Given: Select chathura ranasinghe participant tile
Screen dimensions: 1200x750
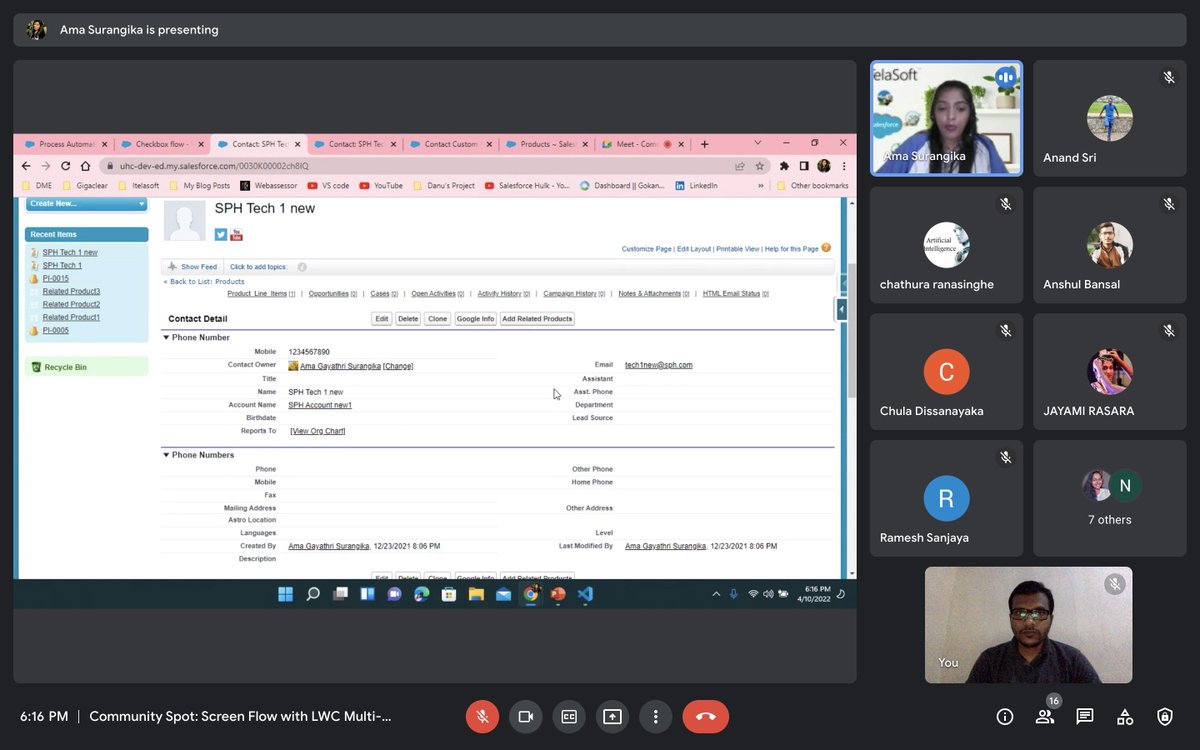Looking at the screenshot, I should (946, 245).
